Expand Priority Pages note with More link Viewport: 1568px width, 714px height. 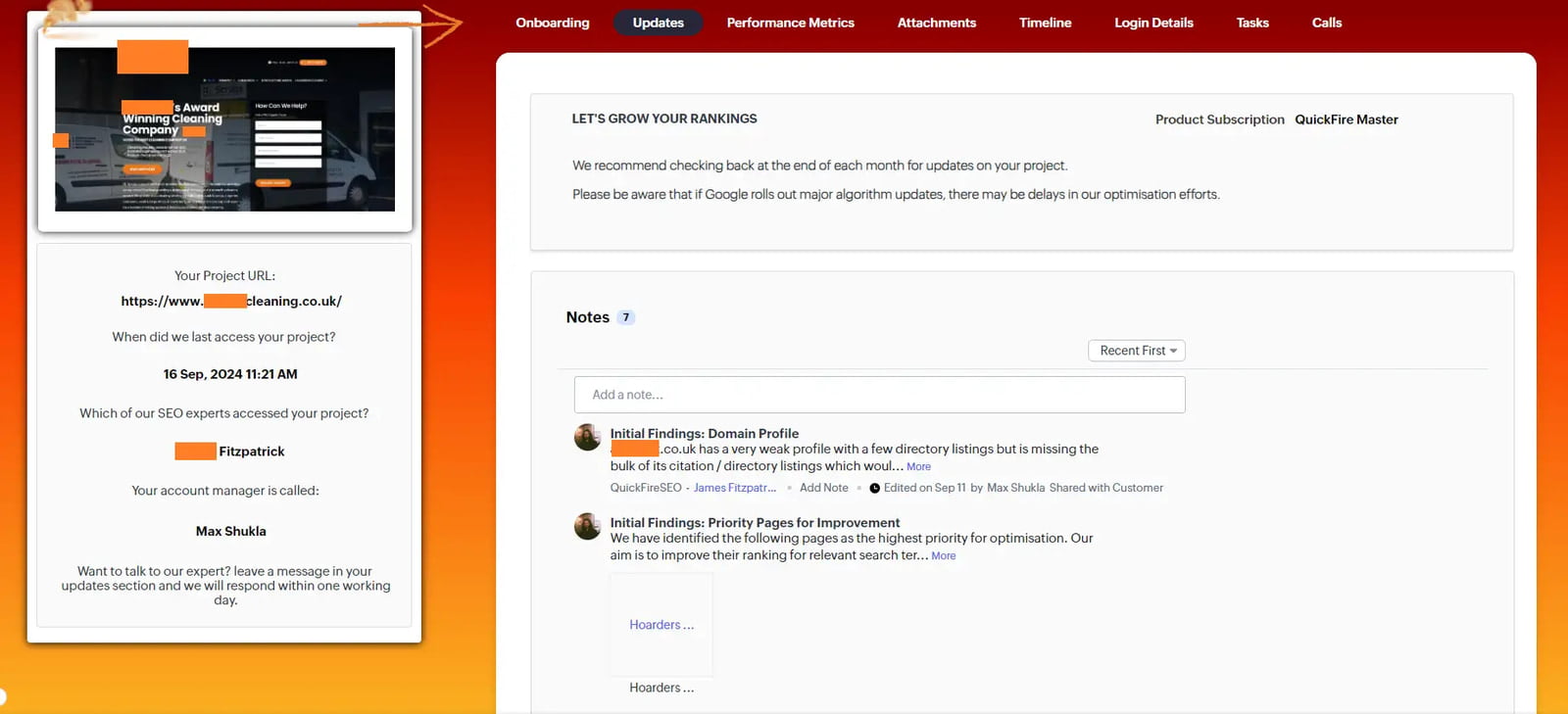tap(943, 556)
